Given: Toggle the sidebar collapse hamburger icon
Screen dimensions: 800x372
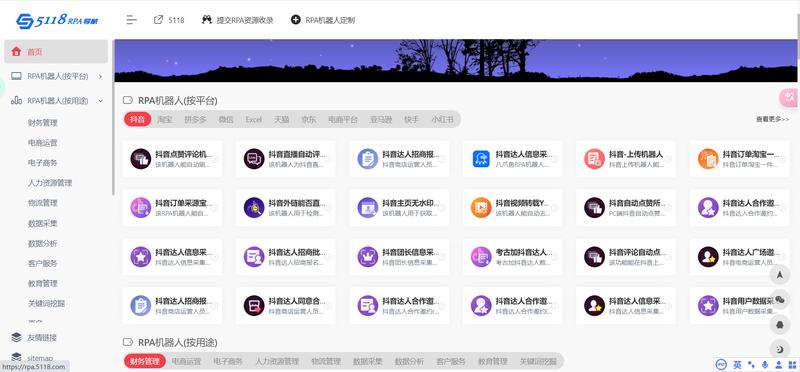Looking at the screenshot, I should tap(132, 20).
